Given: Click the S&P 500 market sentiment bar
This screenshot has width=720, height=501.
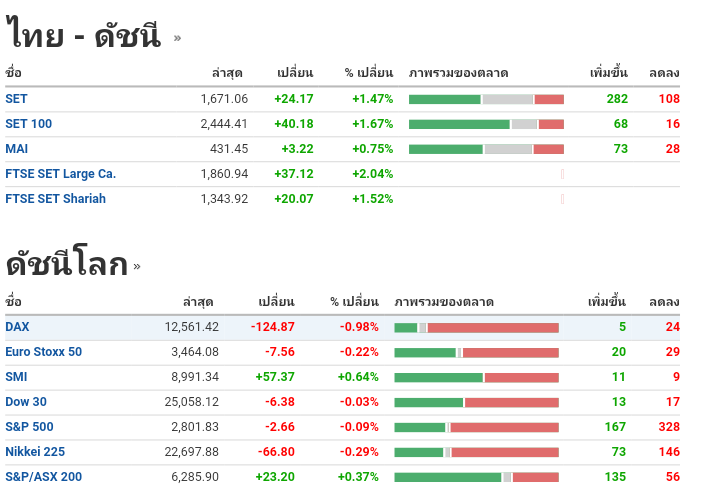Looking at the screenshot, I should click(x=476, y=427).
